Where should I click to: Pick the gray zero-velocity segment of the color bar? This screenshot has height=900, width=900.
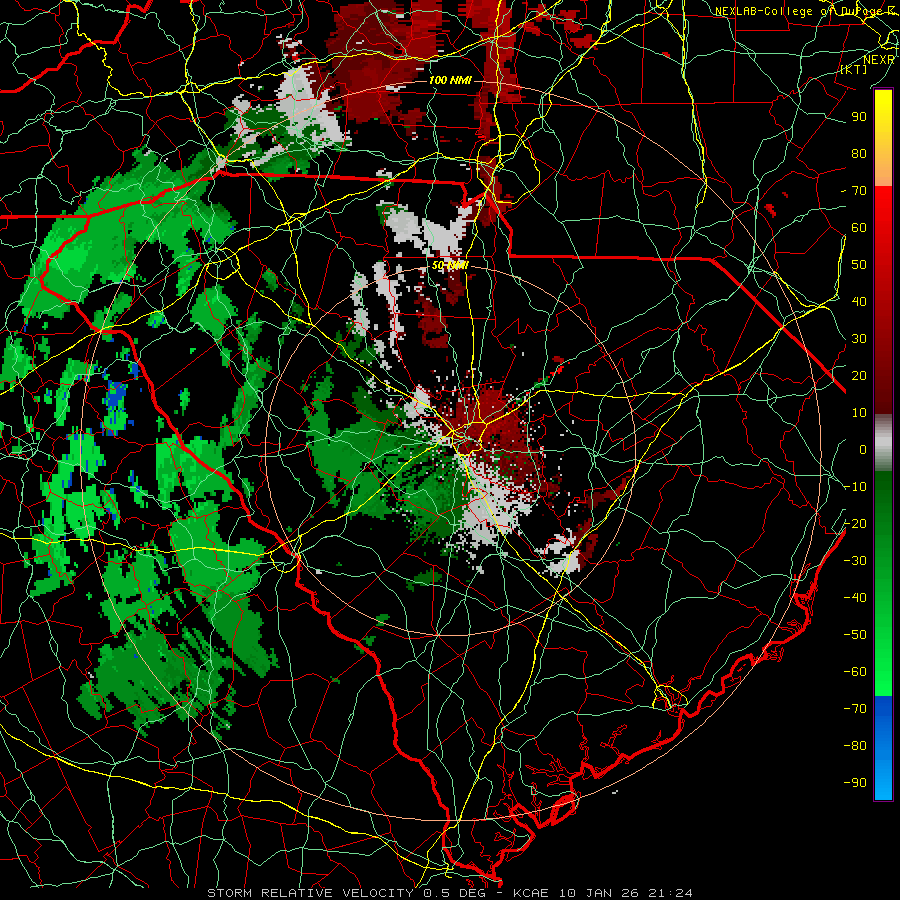[883, 443]
